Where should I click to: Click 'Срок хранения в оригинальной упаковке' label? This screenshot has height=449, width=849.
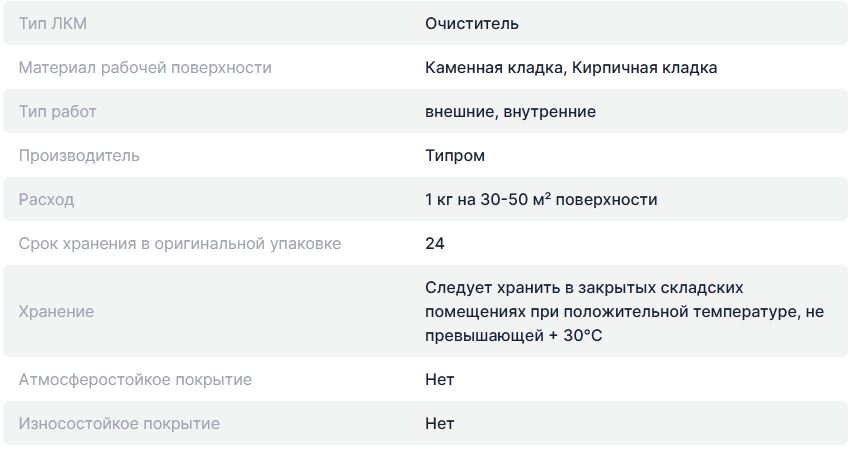pyautogui.click(x=180, y=243)
